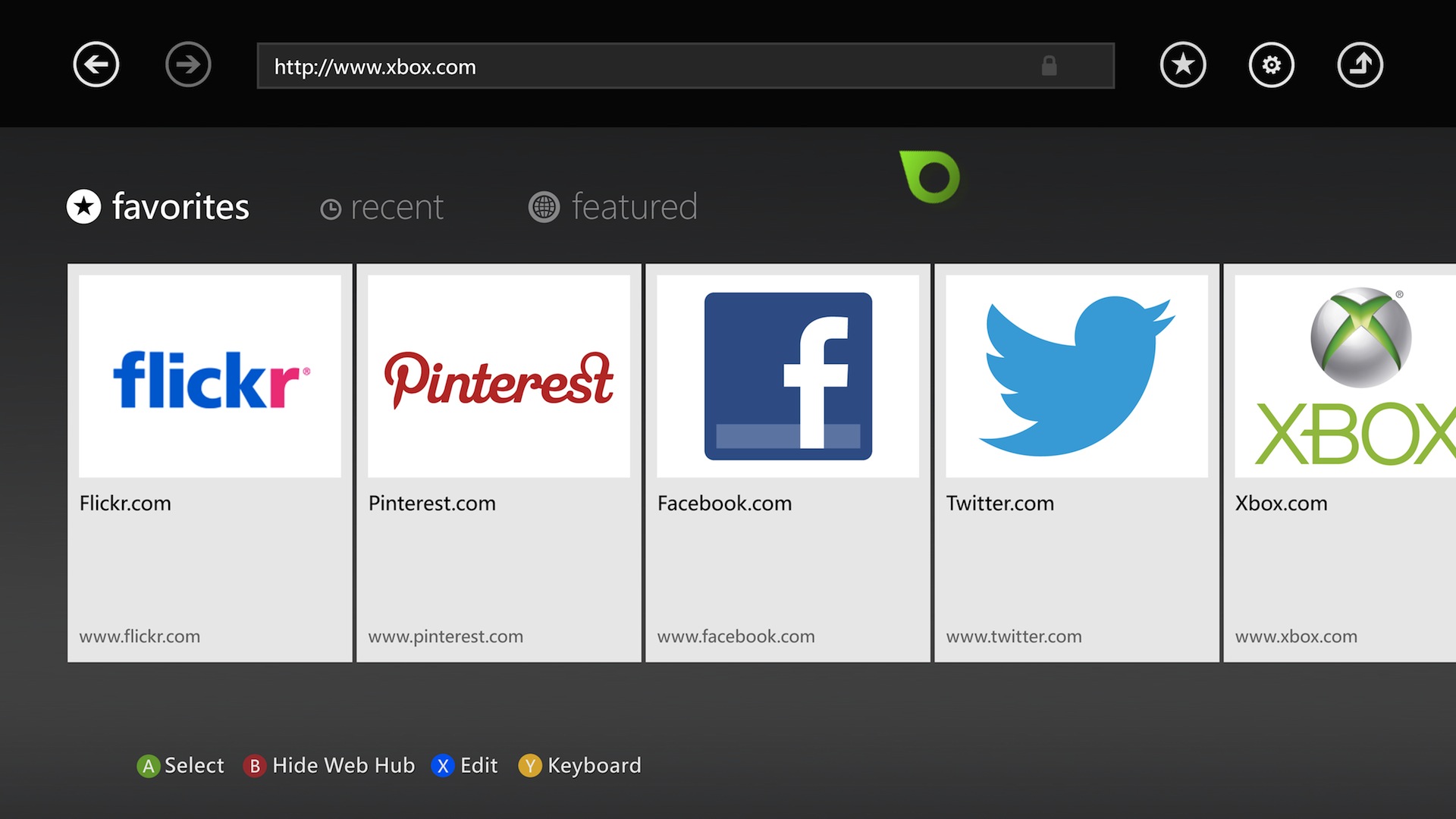This screenshot has width=1456, height=819.
Task: Switch to the Featured tab
Action: click(x=612, y=207)
